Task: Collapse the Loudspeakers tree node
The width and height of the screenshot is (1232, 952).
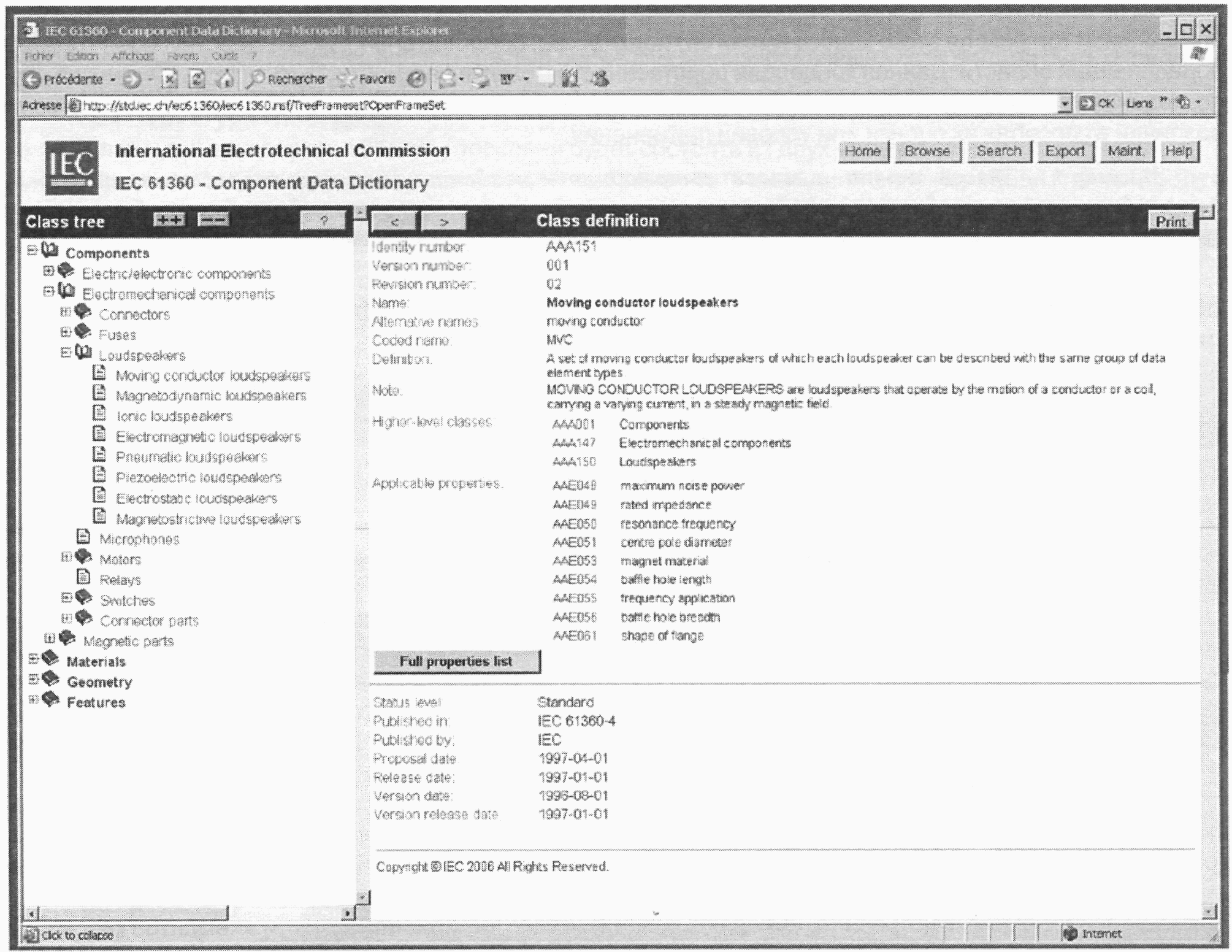Action: coord(66,353)
